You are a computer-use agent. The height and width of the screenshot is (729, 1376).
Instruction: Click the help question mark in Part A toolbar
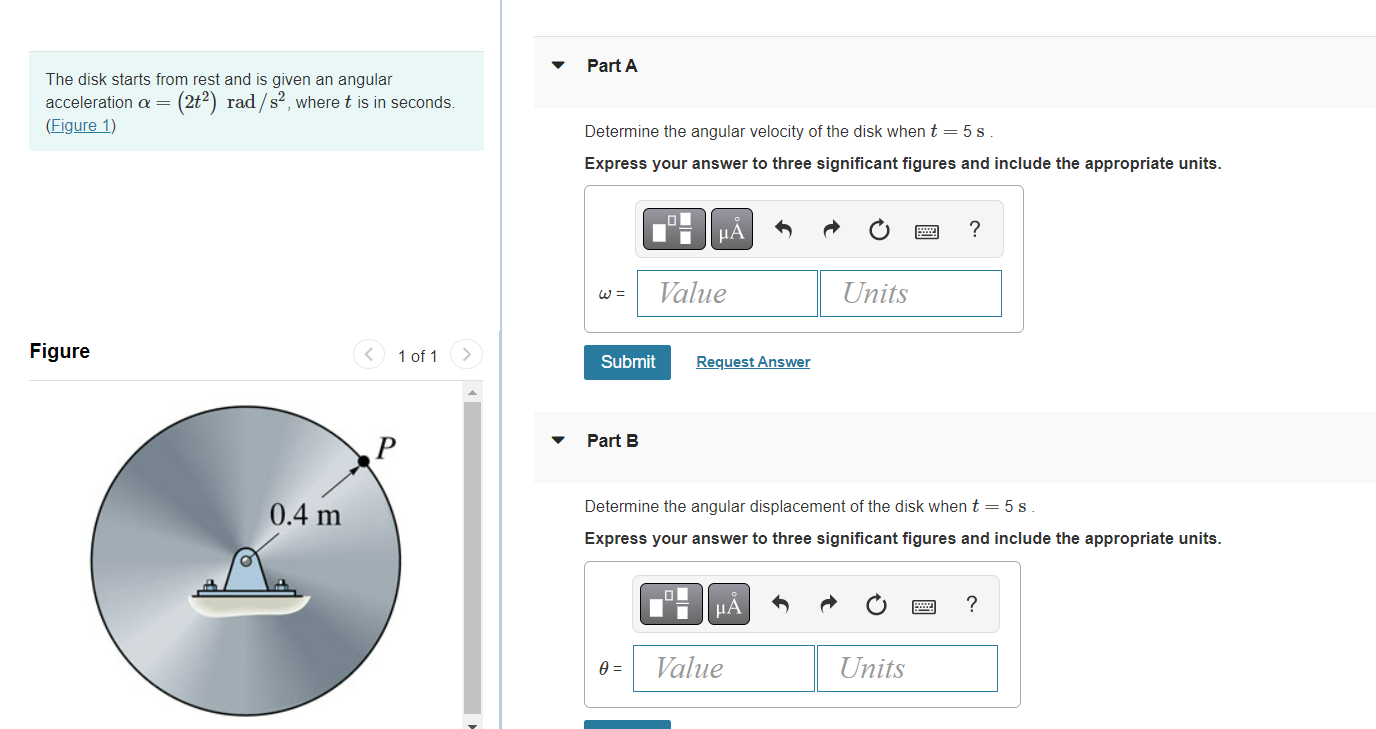click(x=974, y=229)
